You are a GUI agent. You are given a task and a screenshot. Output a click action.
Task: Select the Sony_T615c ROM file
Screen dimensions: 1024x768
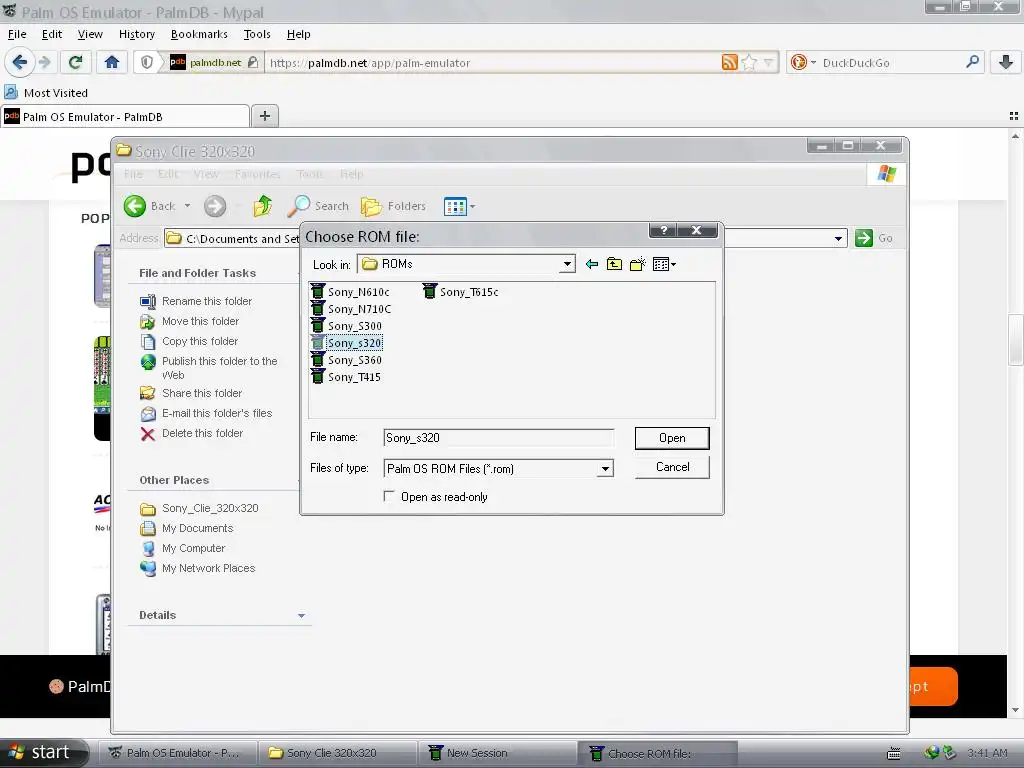(x=460, y=292)
